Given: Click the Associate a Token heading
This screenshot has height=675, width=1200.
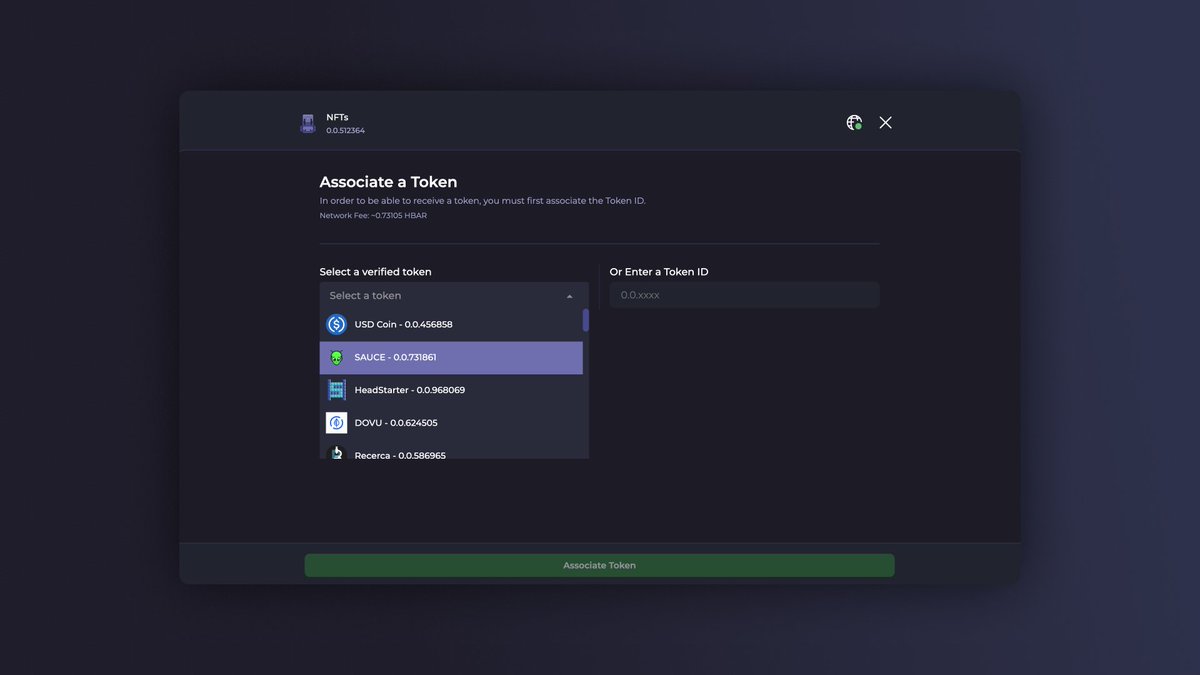Looking at the screenshot, I should pyautogui.click(x=388, y=182).
